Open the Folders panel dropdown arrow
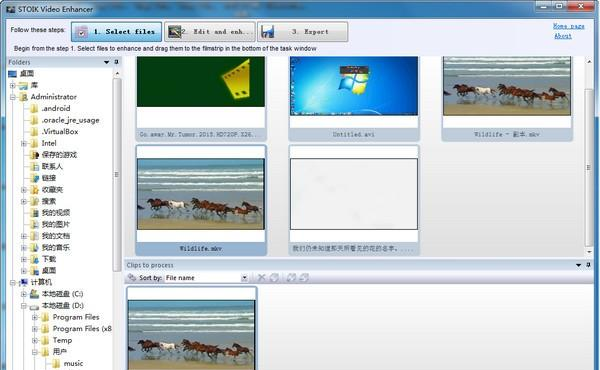Image resolution: width=600 pixels, height=370 pixels. [106, 62]
